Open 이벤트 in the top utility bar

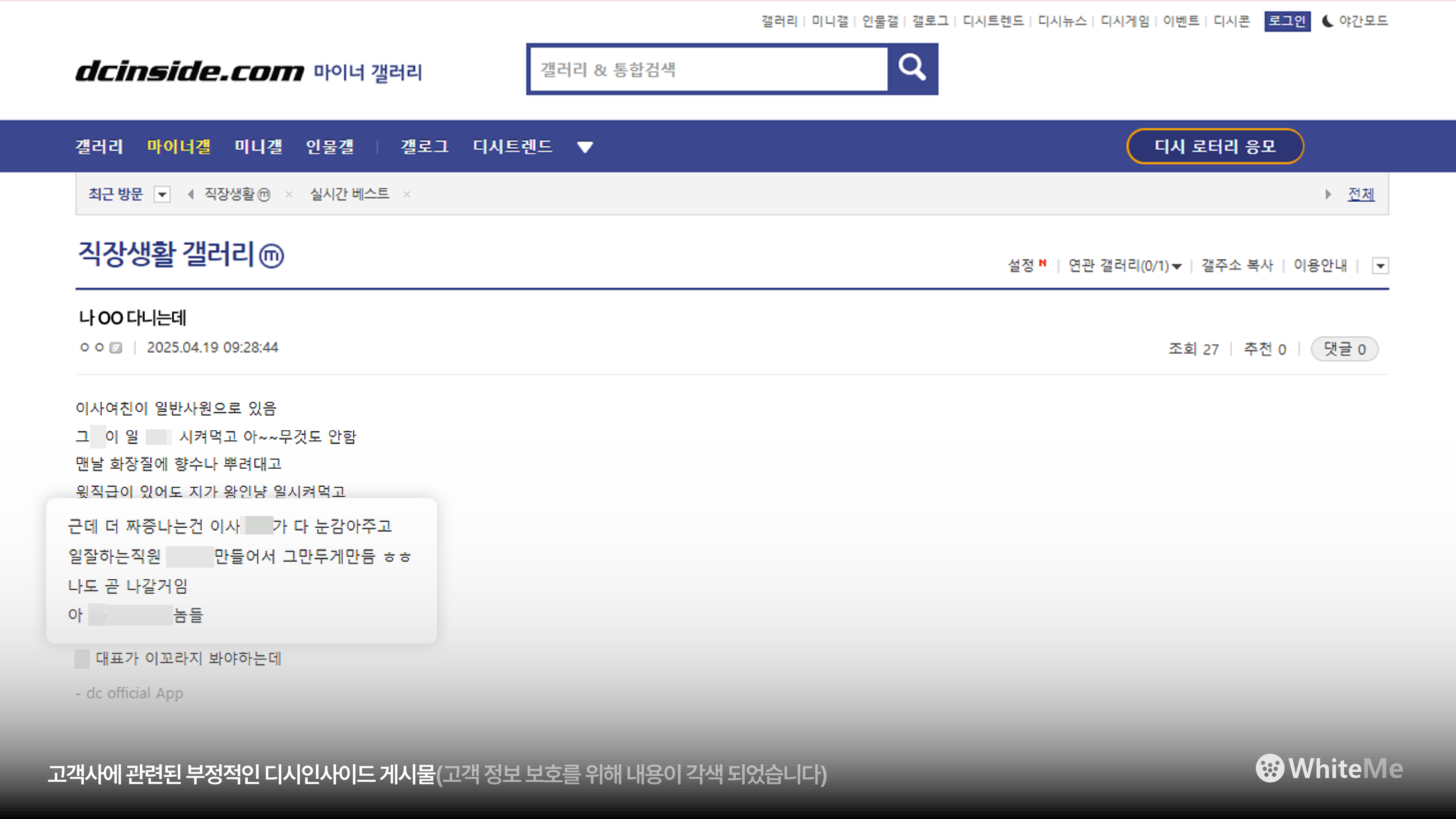[x=1181, y=21]
